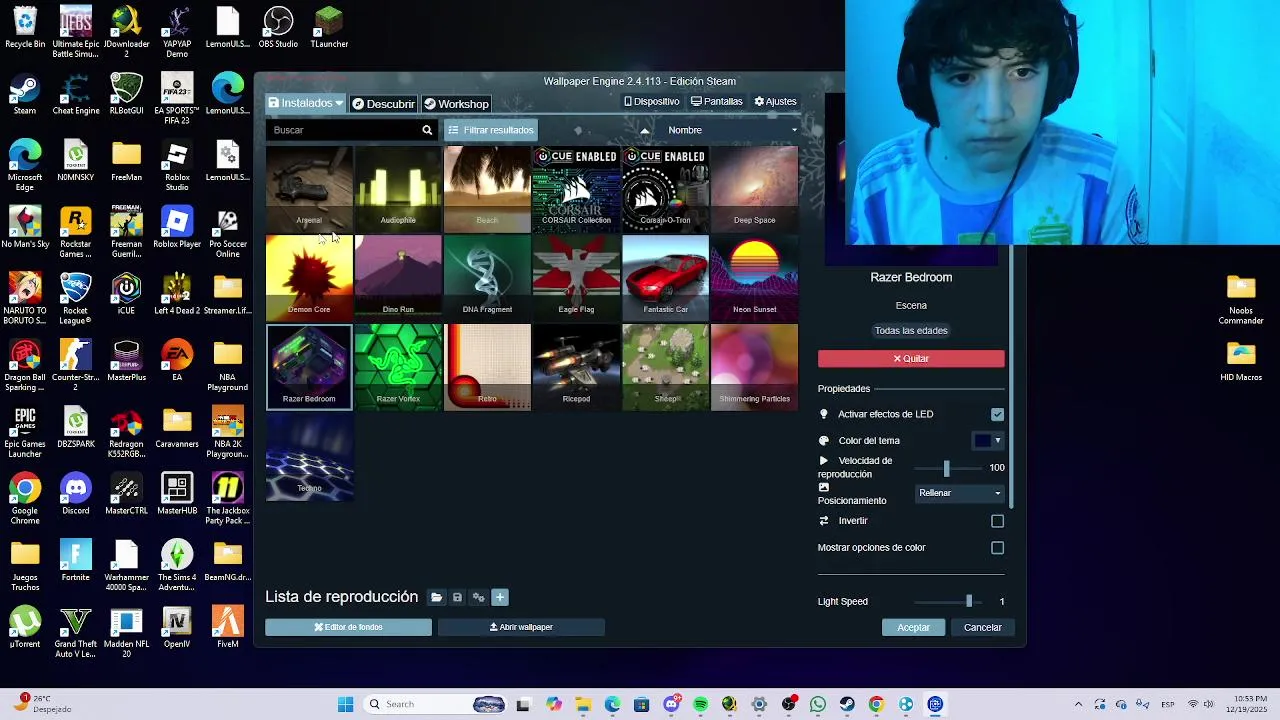Select the CORSAIR Collection wallpaper
The width and height of the screenshot is (1280, 720).
[576, 189]
